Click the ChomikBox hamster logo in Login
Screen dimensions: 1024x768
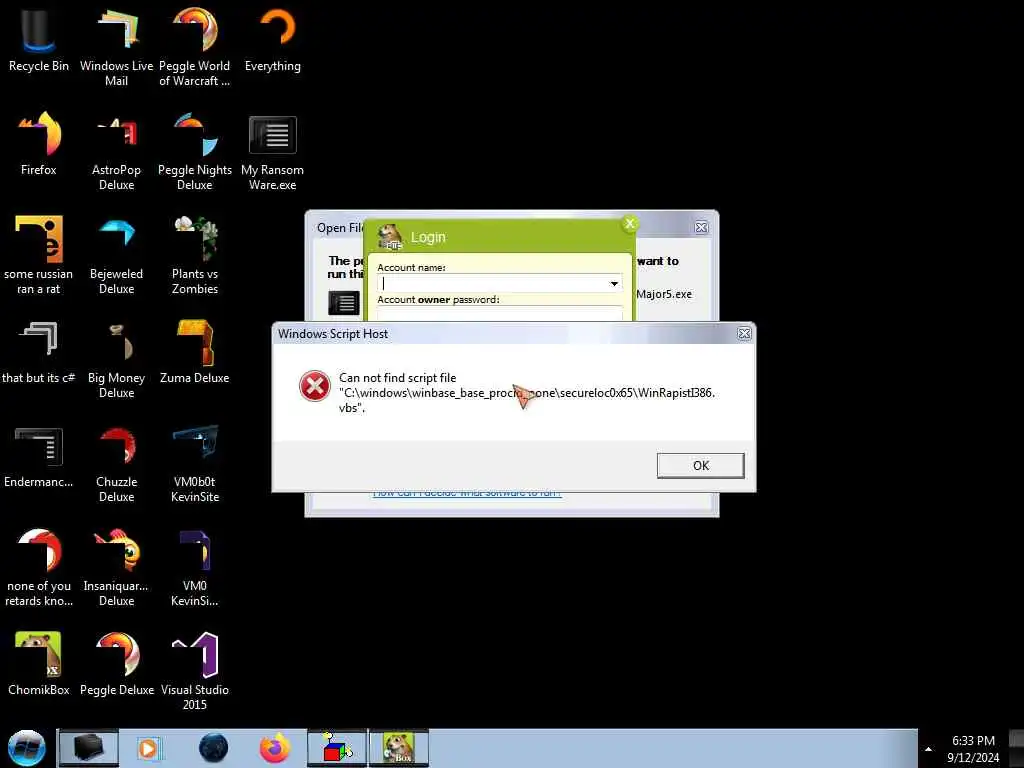[x=390, y=237]
